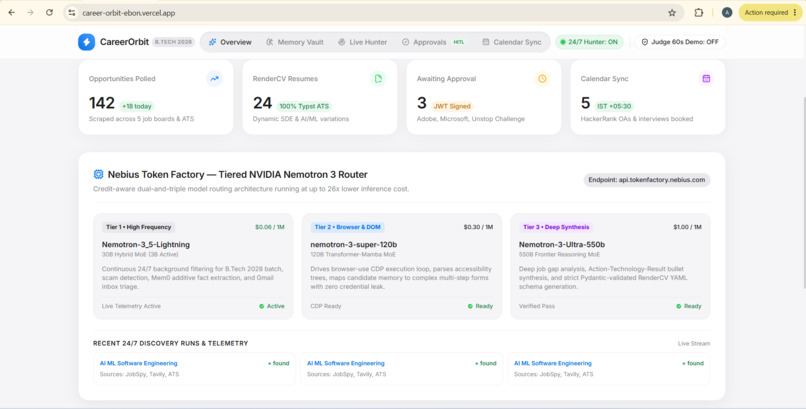Click the Tier 1 • High Frequency label
Screen dimensions: 806x409
tap(138, 227)
